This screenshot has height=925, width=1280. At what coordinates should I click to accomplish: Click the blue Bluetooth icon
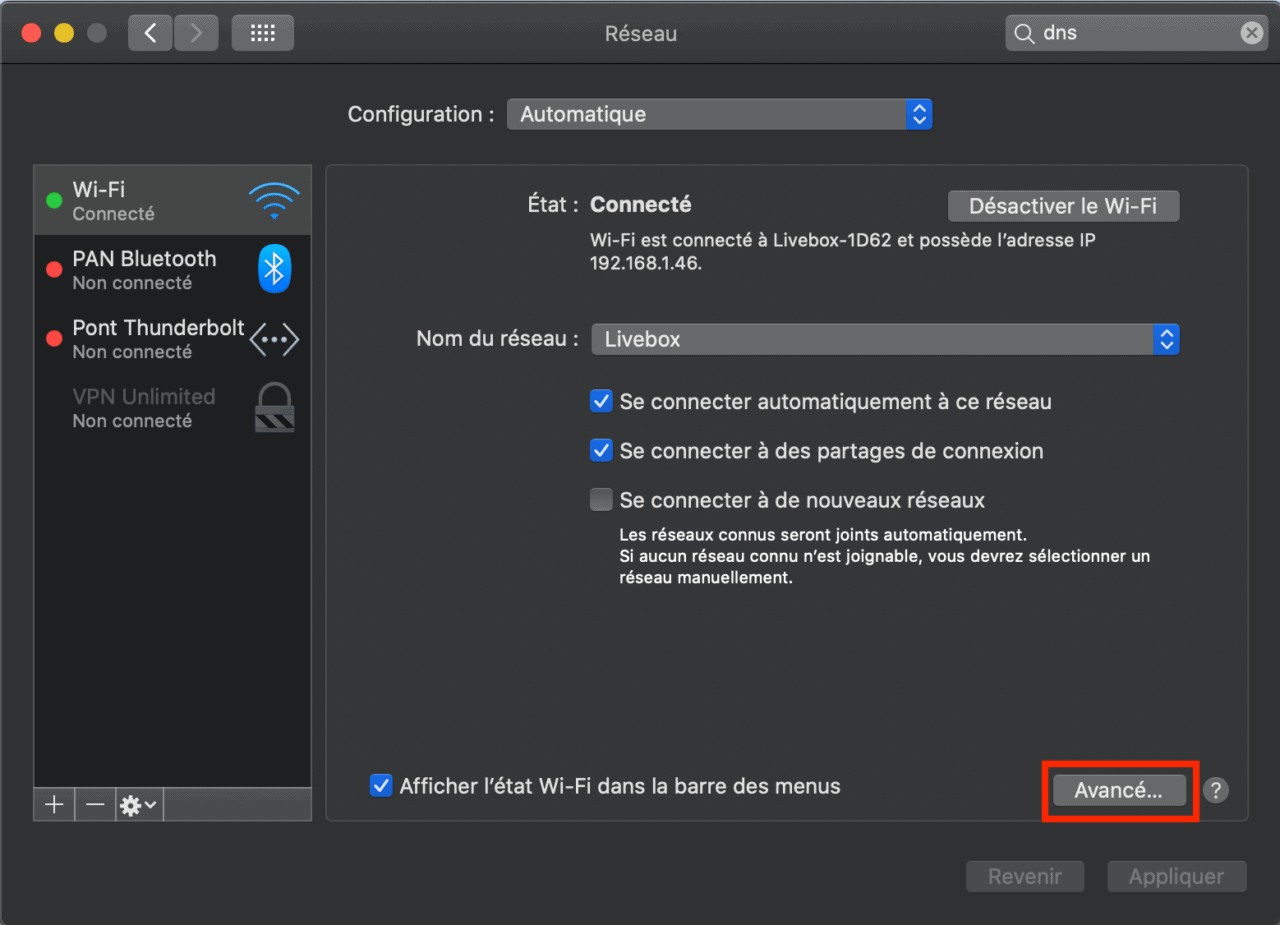pyautogui.click(x=274, y=268)
